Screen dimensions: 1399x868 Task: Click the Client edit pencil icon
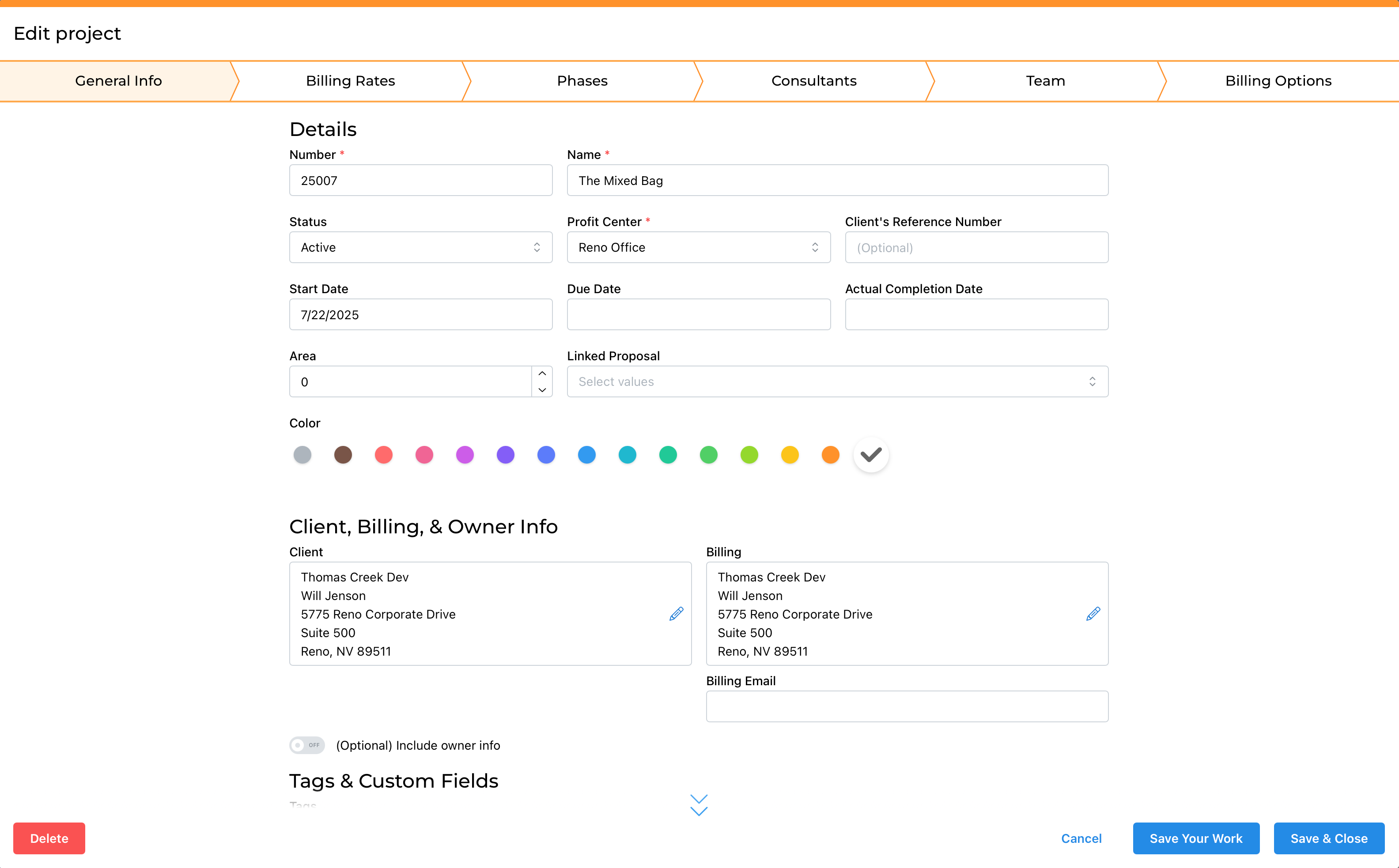pos(676,614)
